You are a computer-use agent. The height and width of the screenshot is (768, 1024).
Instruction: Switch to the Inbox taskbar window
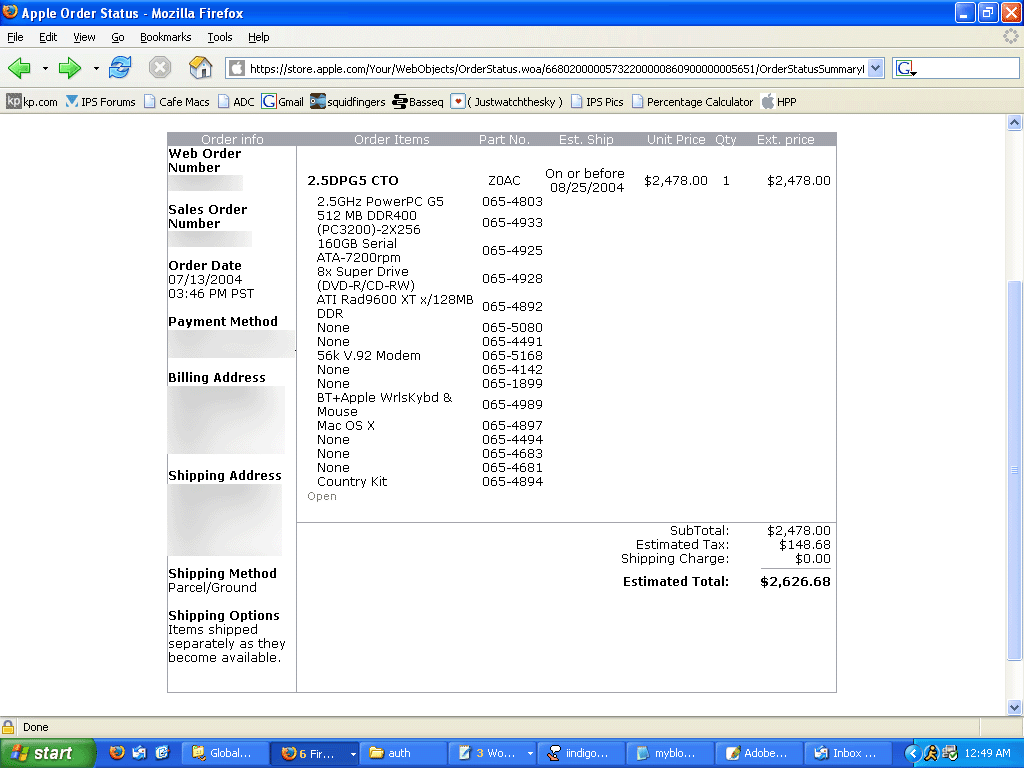click(x=848, y=753)
